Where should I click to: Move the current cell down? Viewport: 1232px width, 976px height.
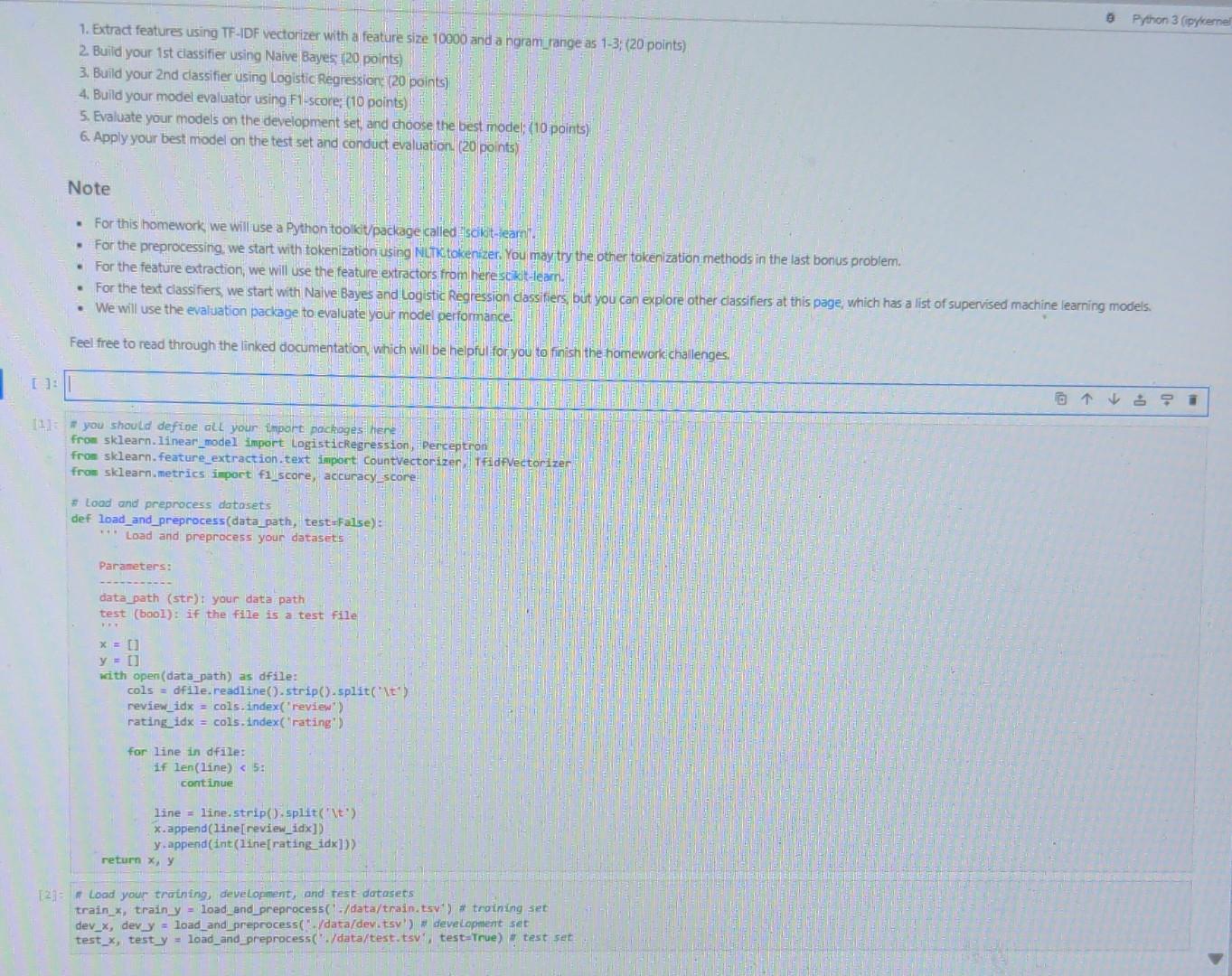(1113, 399)
